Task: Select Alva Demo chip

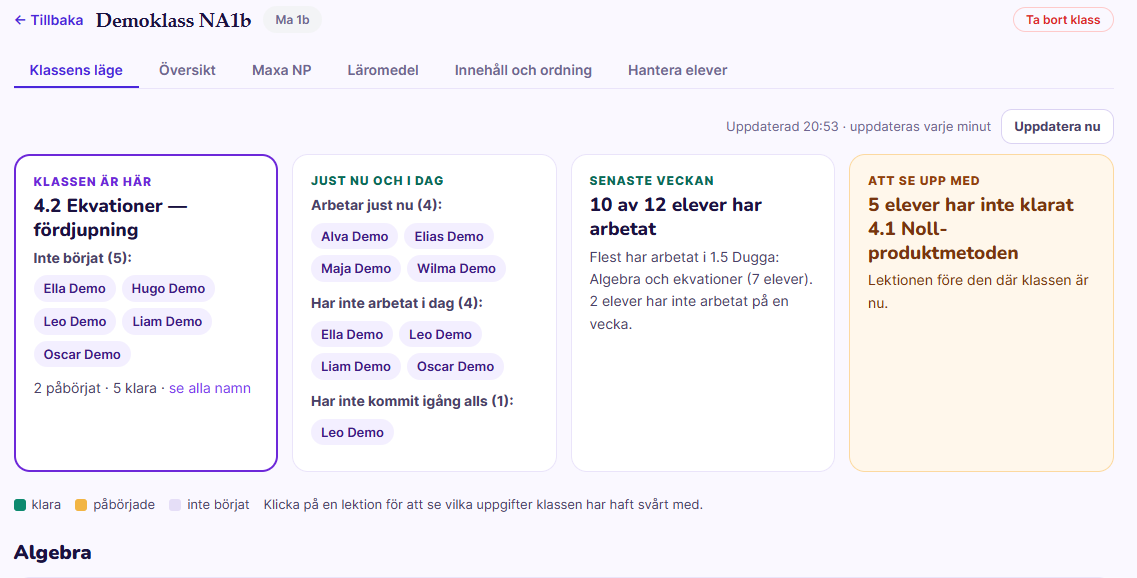Action: 355,236
